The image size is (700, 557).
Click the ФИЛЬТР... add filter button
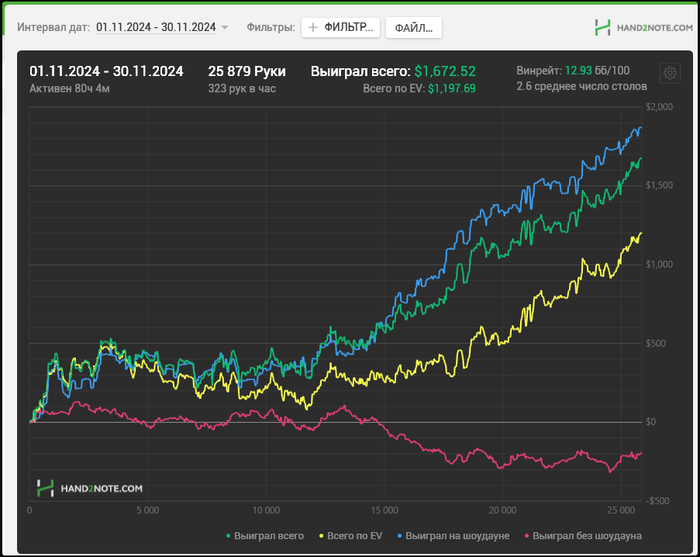pos(341,28)
